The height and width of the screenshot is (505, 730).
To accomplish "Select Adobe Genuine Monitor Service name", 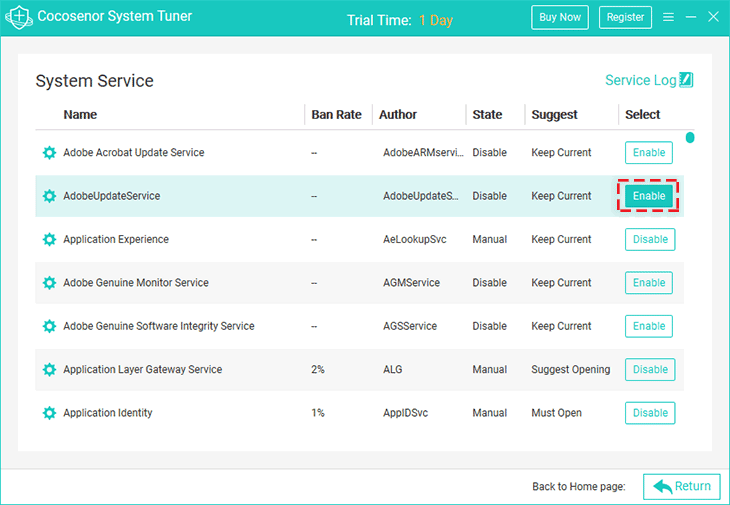I will [x=136, y=283].
